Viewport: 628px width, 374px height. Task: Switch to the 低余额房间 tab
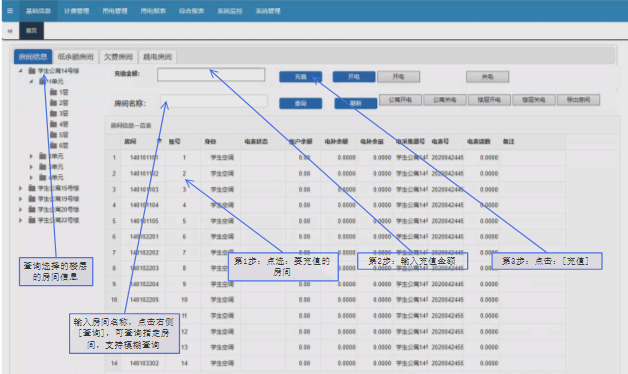point(75,56)
